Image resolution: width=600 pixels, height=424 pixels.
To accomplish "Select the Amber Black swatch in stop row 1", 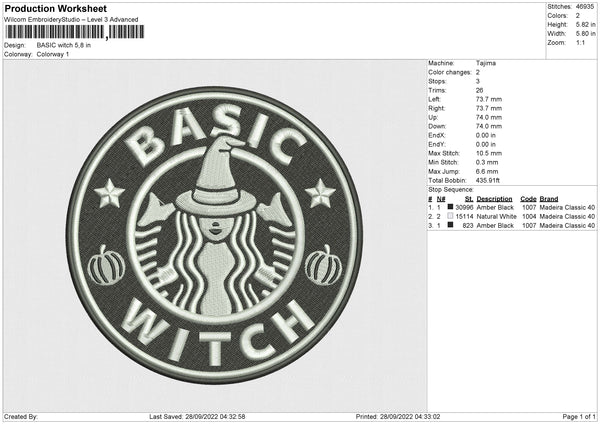I will pos(450,207).
